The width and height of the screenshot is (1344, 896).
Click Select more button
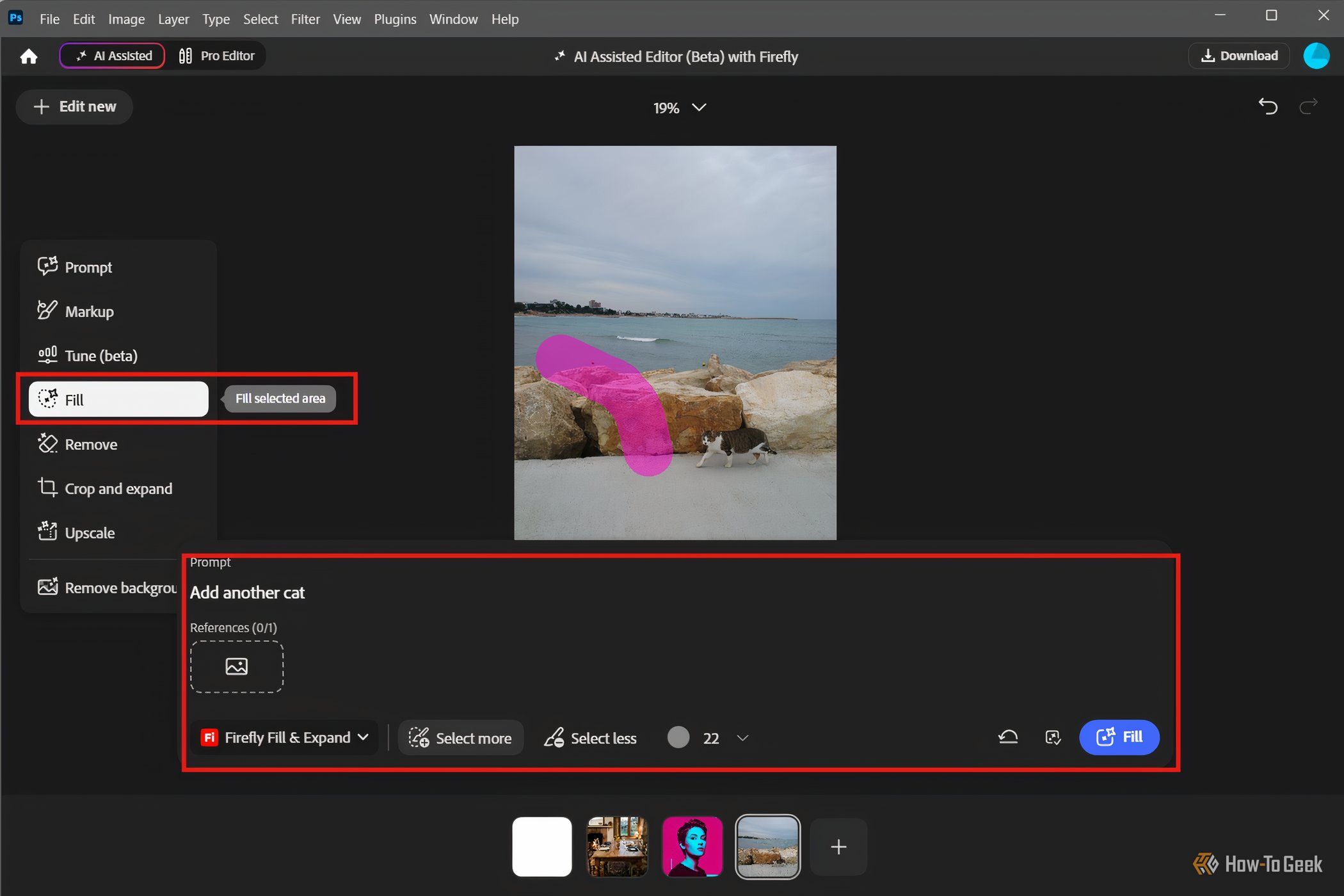point(461,738)
